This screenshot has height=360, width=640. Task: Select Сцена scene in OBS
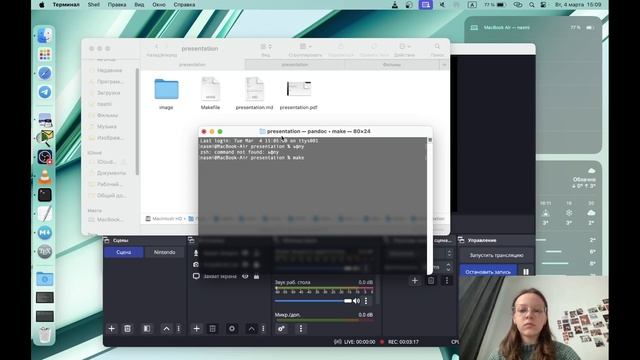(x=124, y=252)
